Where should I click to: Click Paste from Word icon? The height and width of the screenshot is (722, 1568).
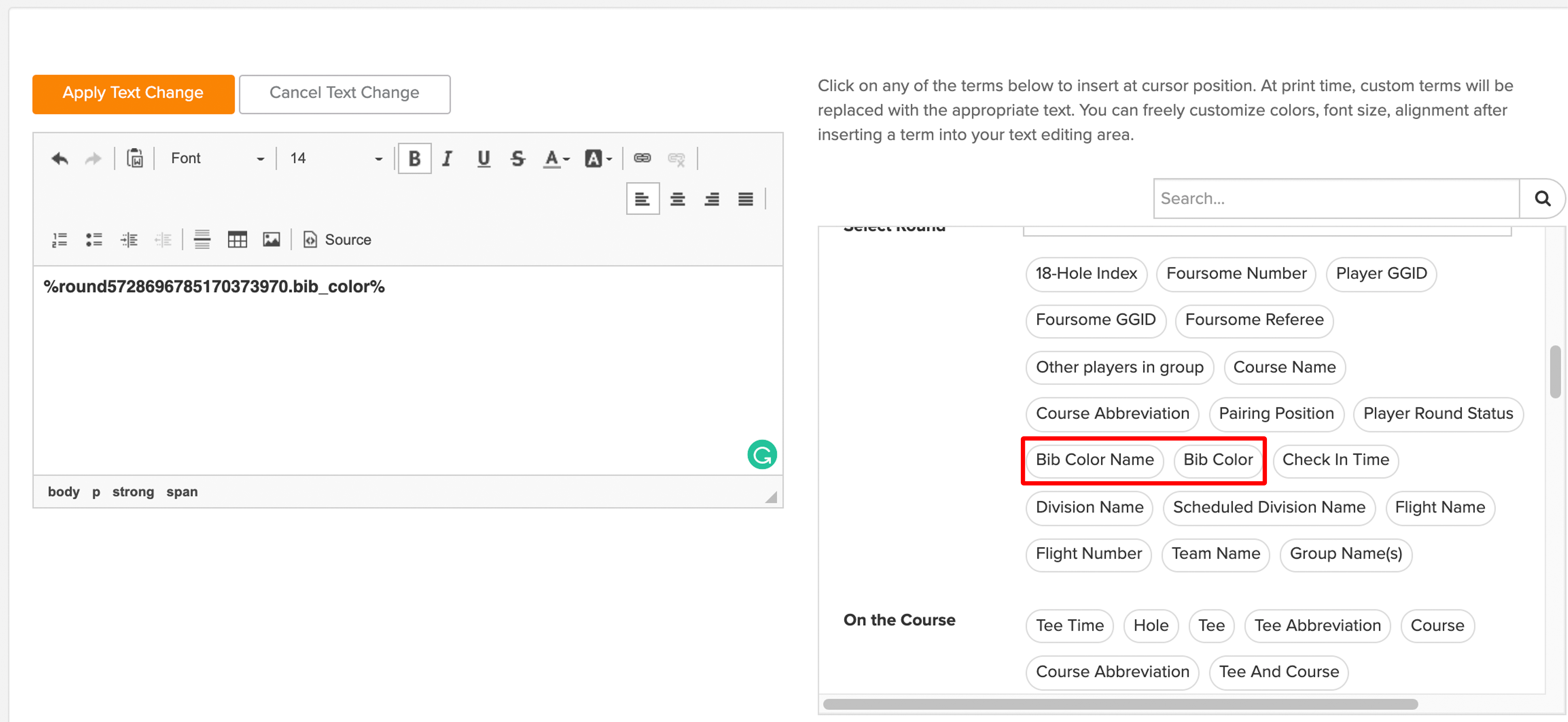coord(135,158)
